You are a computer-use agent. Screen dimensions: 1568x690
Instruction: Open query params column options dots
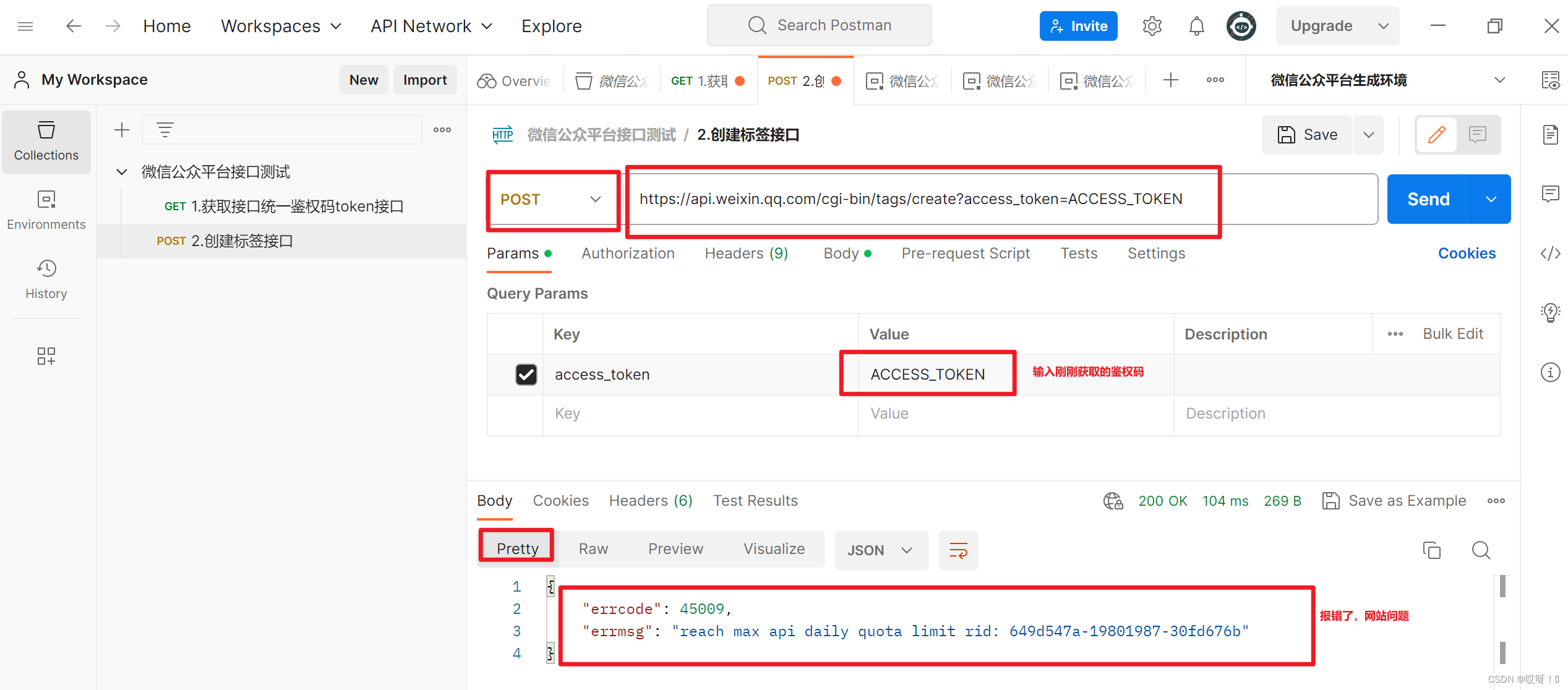coord(1395,334)
